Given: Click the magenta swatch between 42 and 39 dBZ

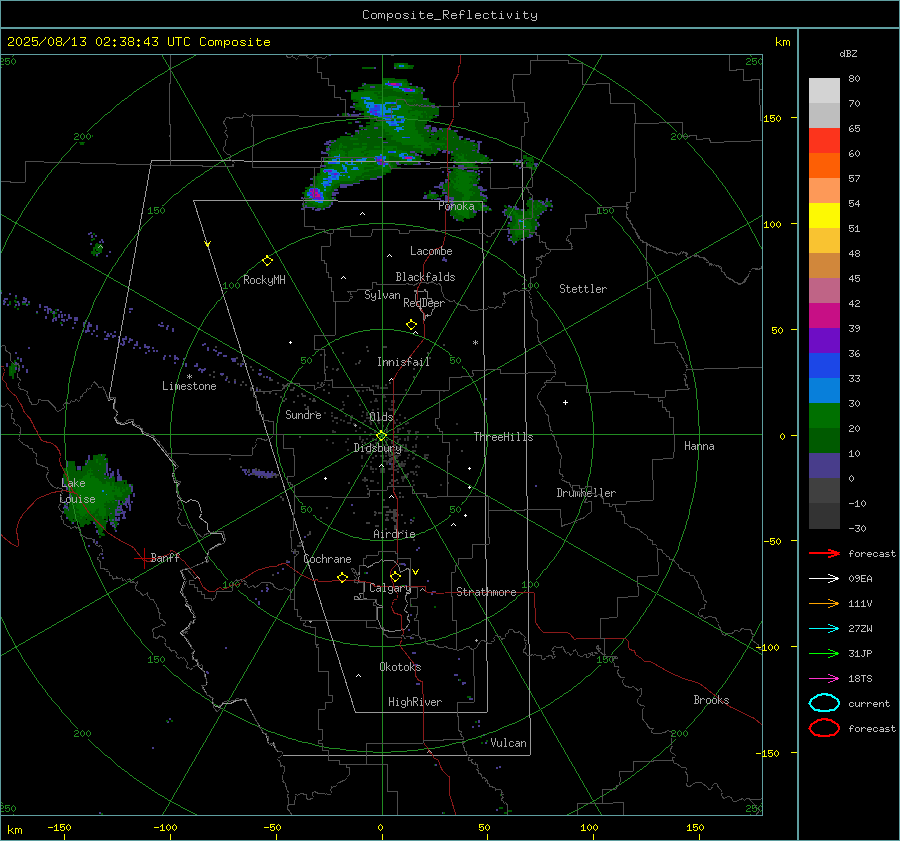Looking at the screenshot, I should [824, 316].
